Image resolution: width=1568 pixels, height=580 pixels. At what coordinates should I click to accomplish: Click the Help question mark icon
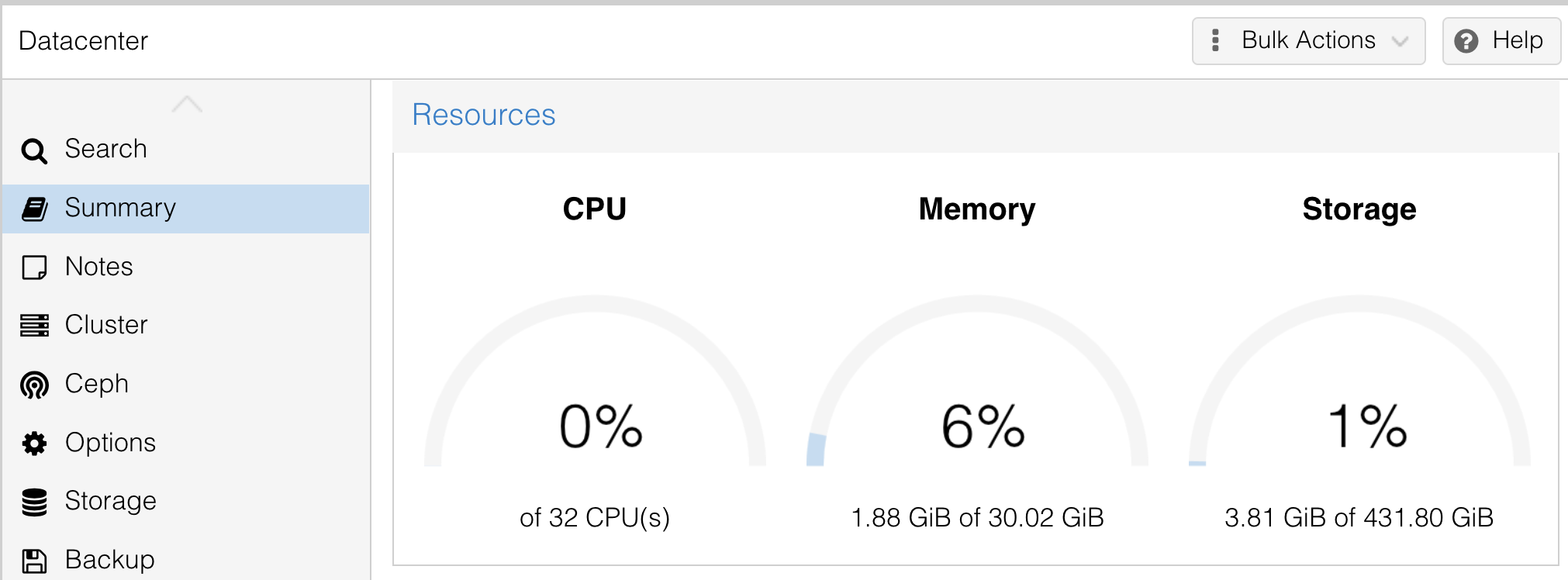1466,41
